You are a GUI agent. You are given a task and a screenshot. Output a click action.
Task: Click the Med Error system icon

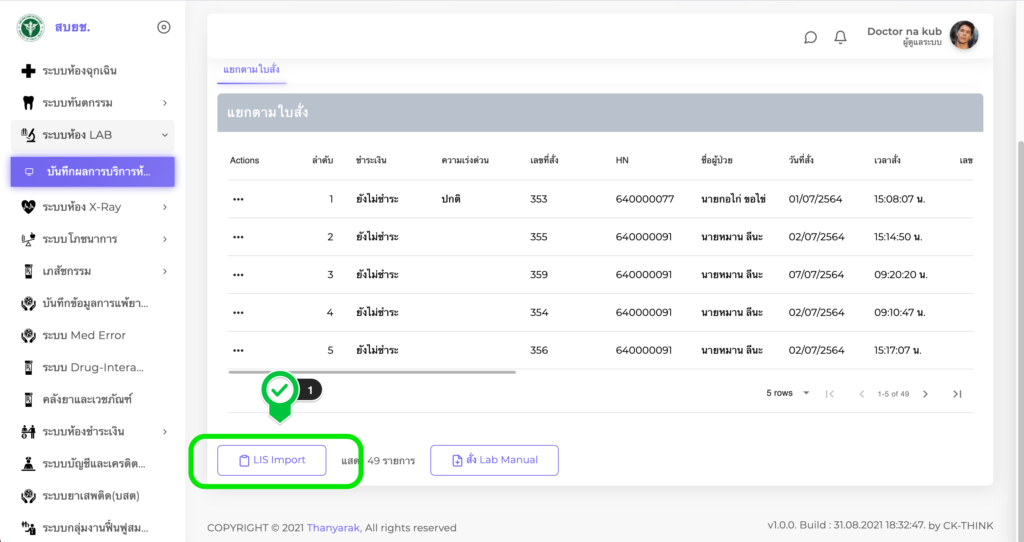tap(28, 335)
